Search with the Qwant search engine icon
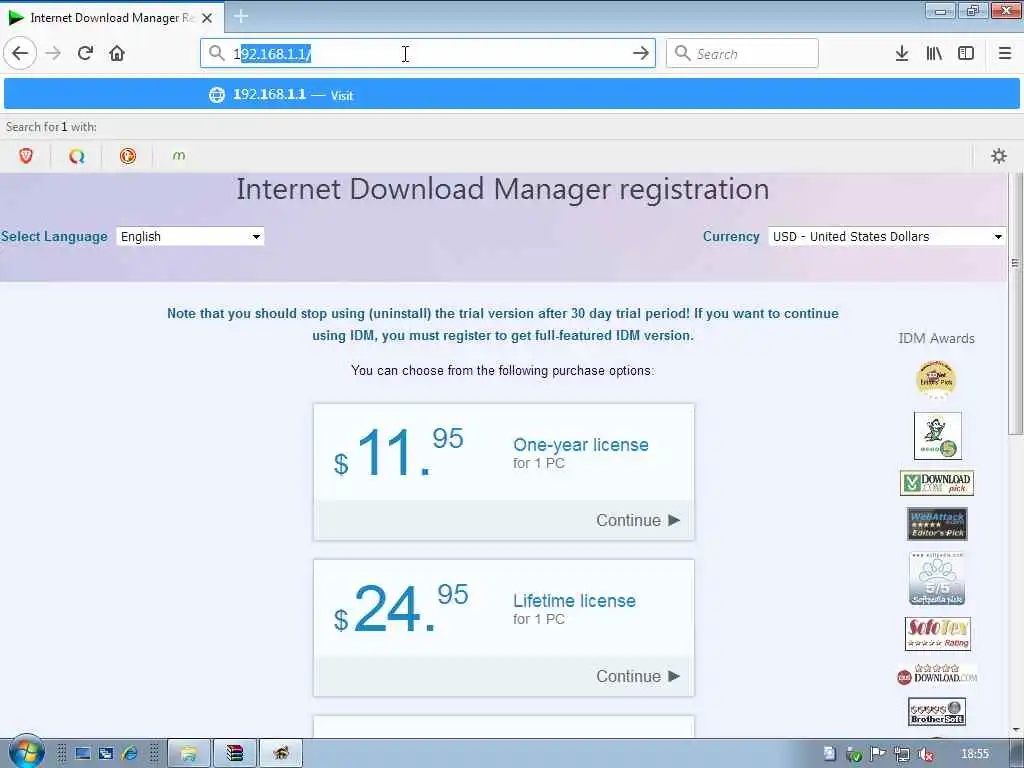1024x768 pixels. (76, 156)
